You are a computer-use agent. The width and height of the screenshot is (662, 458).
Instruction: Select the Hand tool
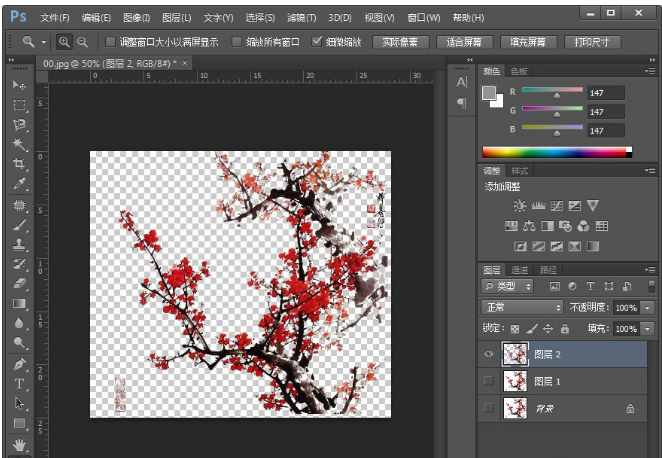19,443
